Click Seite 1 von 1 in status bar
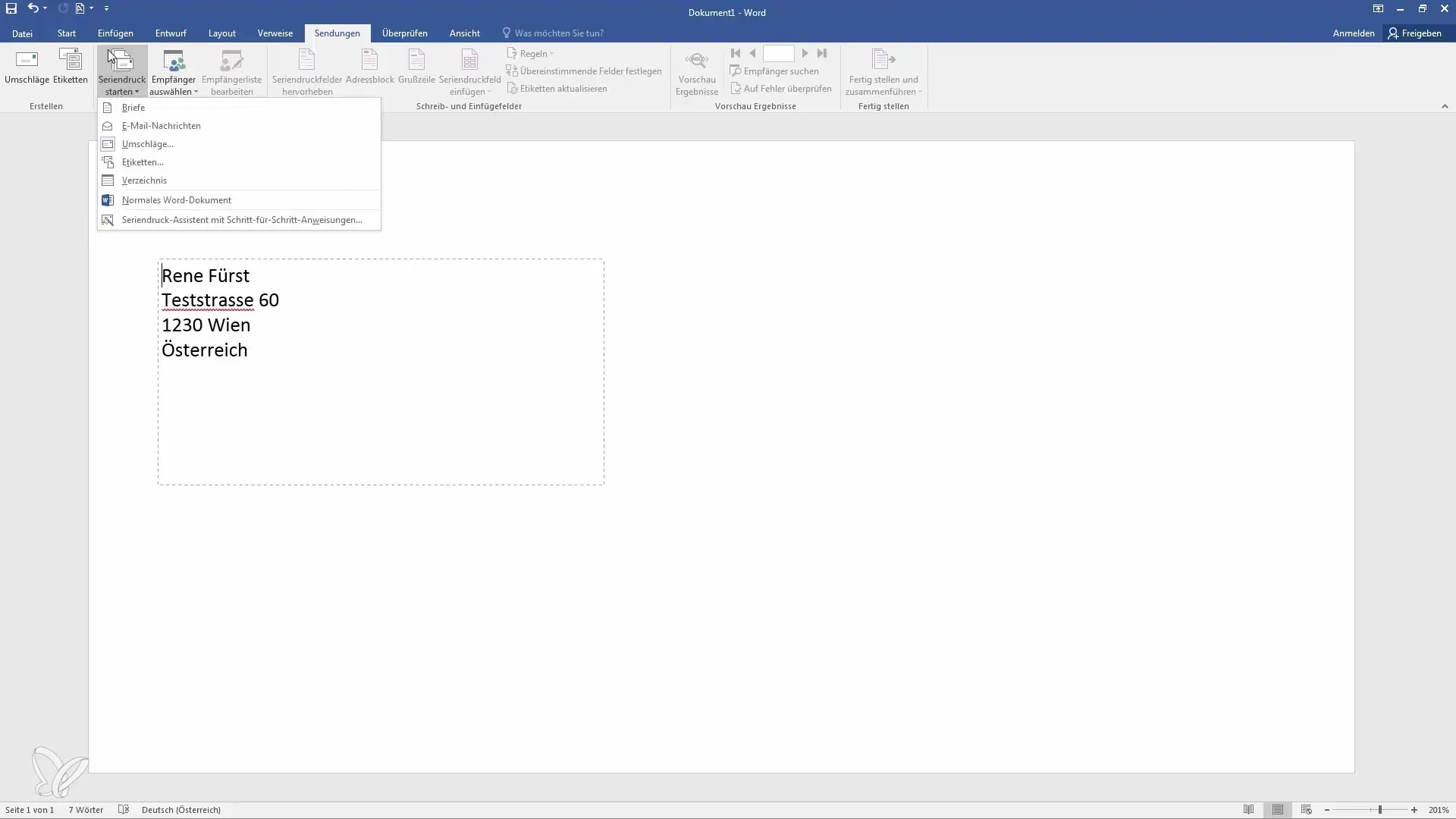 coord(30,810)
